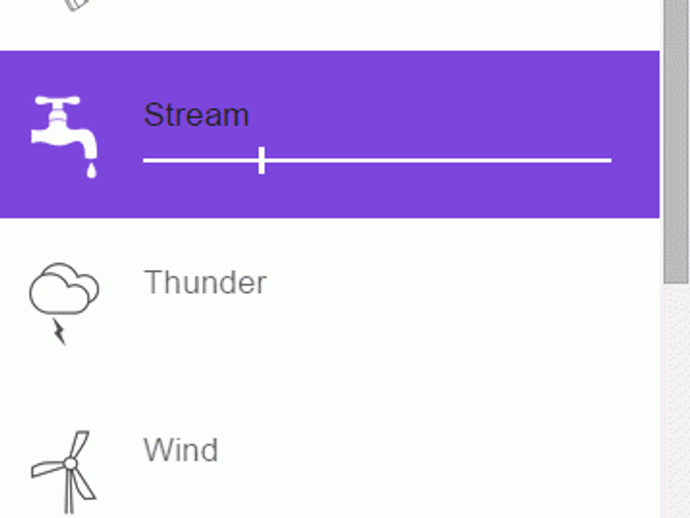Image resolution: width=690 pixels, height=518 pixels.
Task: Click the blank row area above Stream
Action: click(x=350, y=22)
